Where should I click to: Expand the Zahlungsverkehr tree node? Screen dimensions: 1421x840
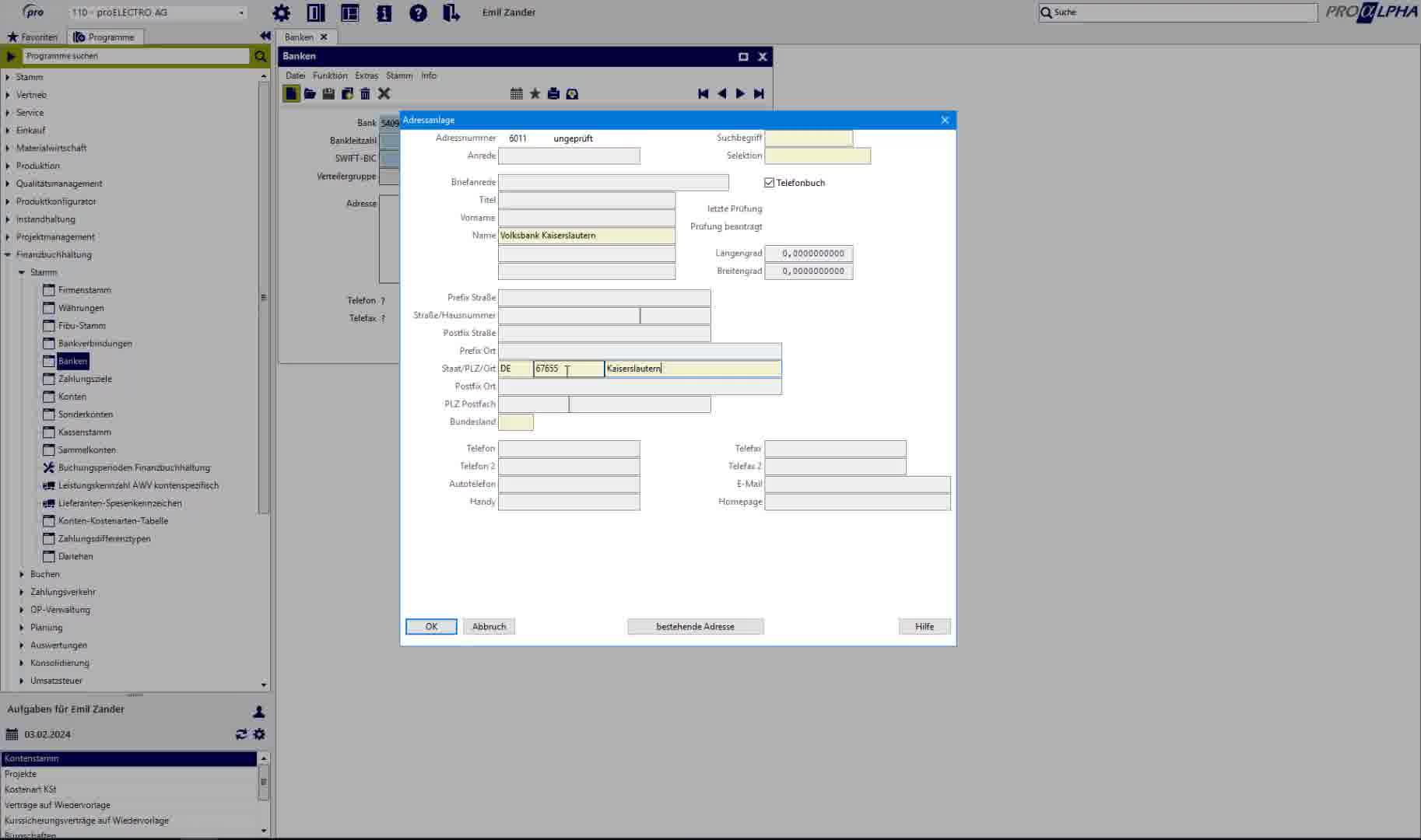(22, 592)
